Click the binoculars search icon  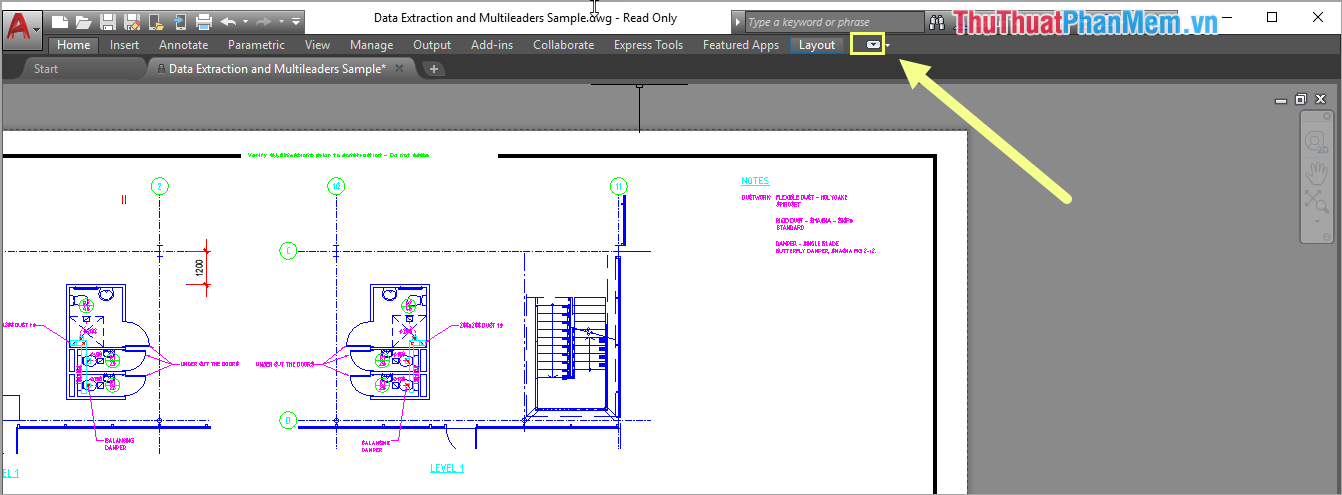pyautogui.click(x=937, y=21)
